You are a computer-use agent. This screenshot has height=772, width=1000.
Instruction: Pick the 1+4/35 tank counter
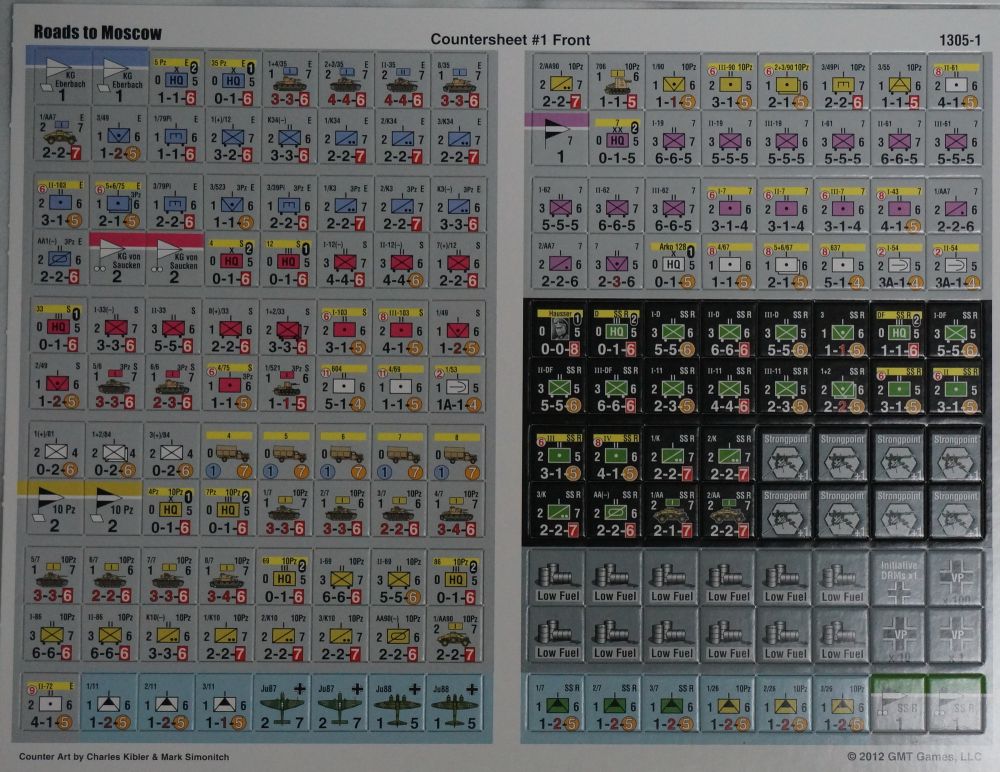point(289,81)
